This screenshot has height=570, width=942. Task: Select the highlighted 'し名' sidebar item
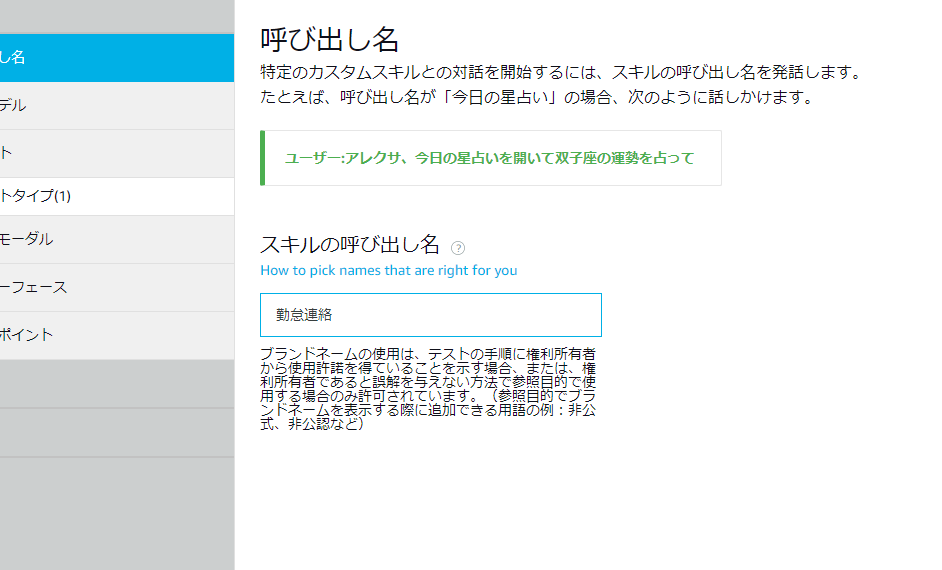pos(117,58)
